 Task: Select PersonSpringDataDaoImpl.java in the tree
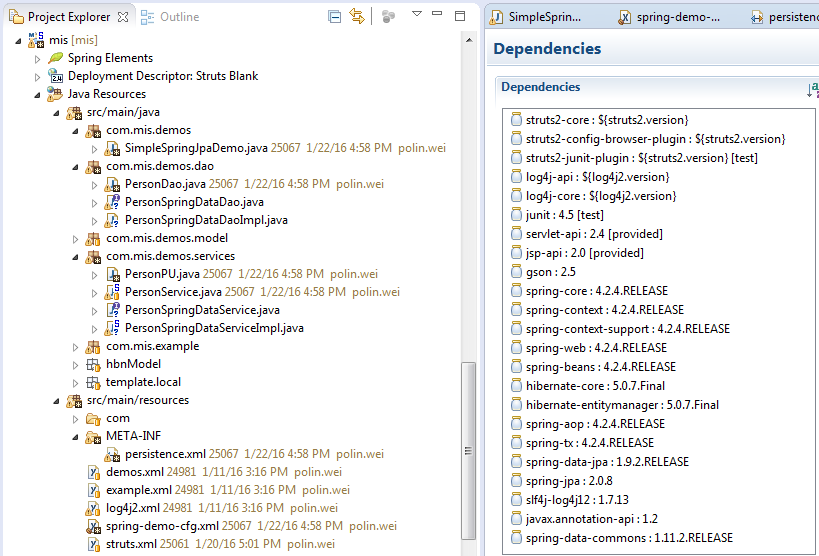click(x=206, y=220)
